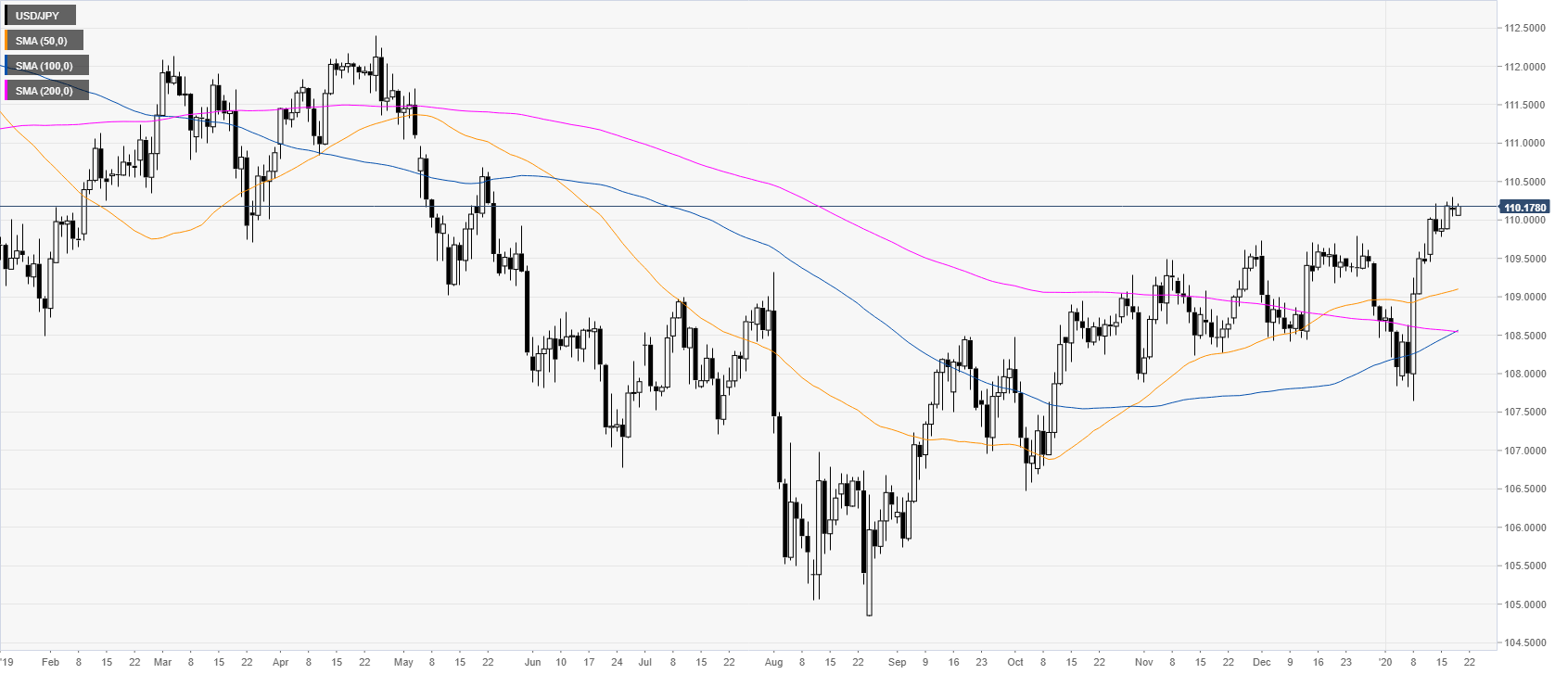Viewport: 1568px width, 674px height.
Task: Click the 105.5000 price axis label
Action: coord(1525,566)
